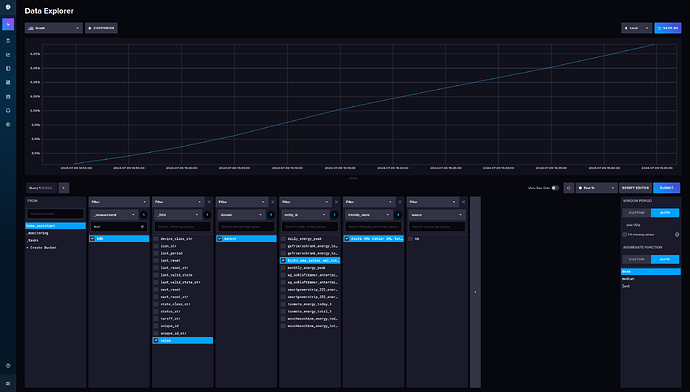This screenshot has width=690, height=392.
Task: Click the line-chart icon in the left sidebar
Action: pyautogui.click(x=8, y=55)
